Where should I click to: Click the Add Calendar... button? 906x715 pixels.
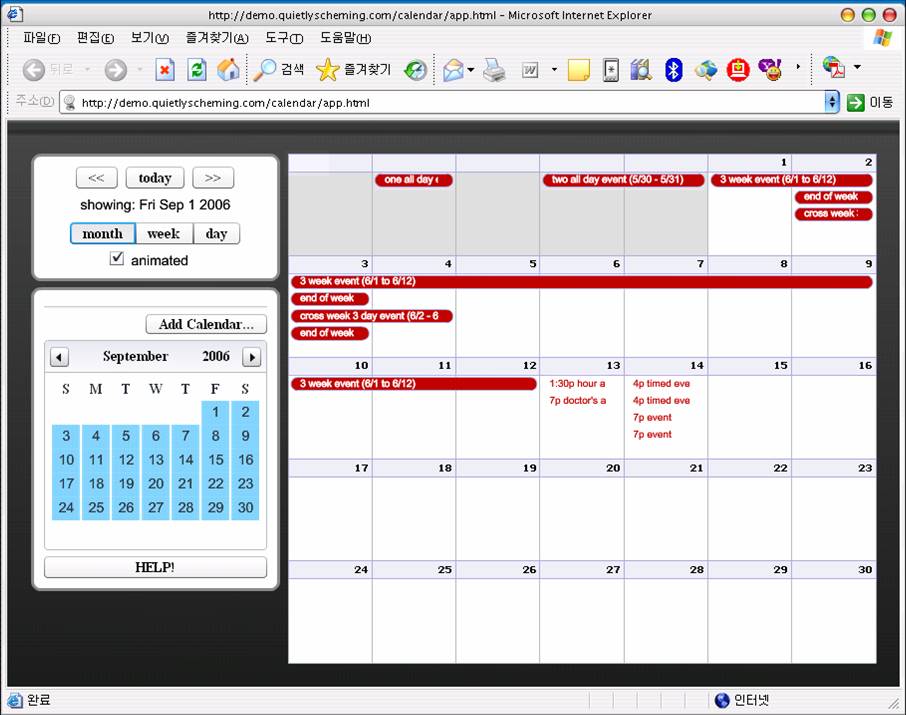click(x=206, y=324)
